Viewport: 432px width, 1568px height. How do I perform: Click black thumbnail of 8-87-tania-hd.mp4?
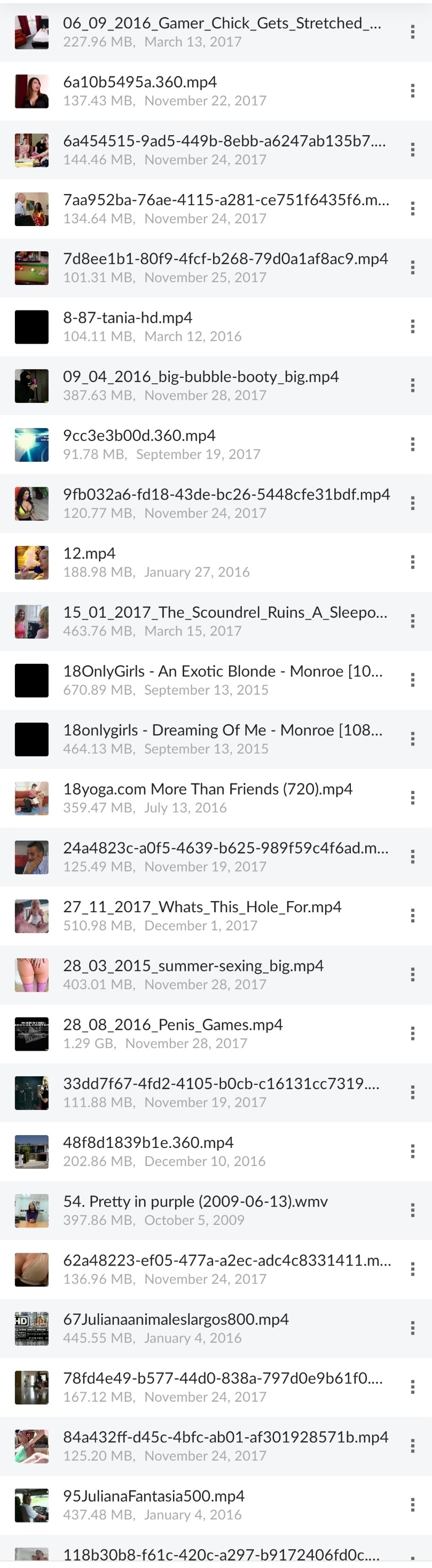click(32, 327)
